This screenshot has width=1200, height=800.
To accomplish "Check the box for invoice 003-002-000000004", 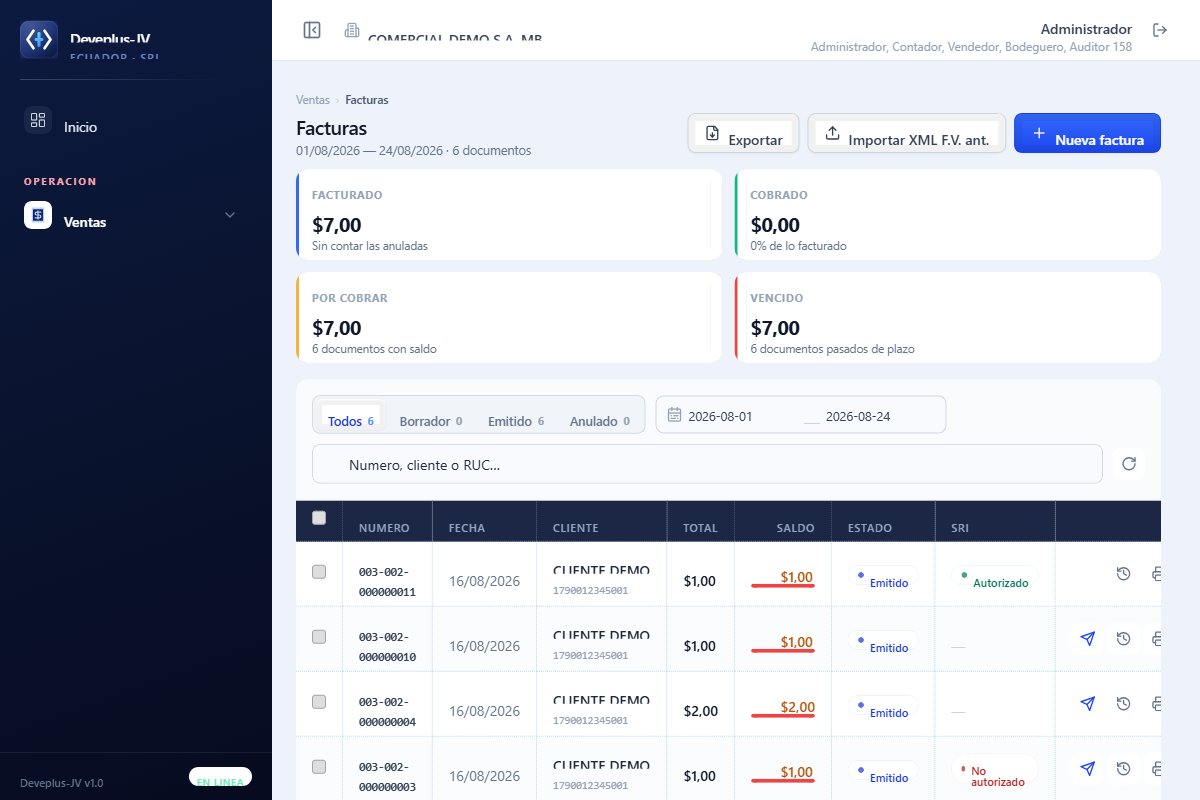I will coord(319,702).
